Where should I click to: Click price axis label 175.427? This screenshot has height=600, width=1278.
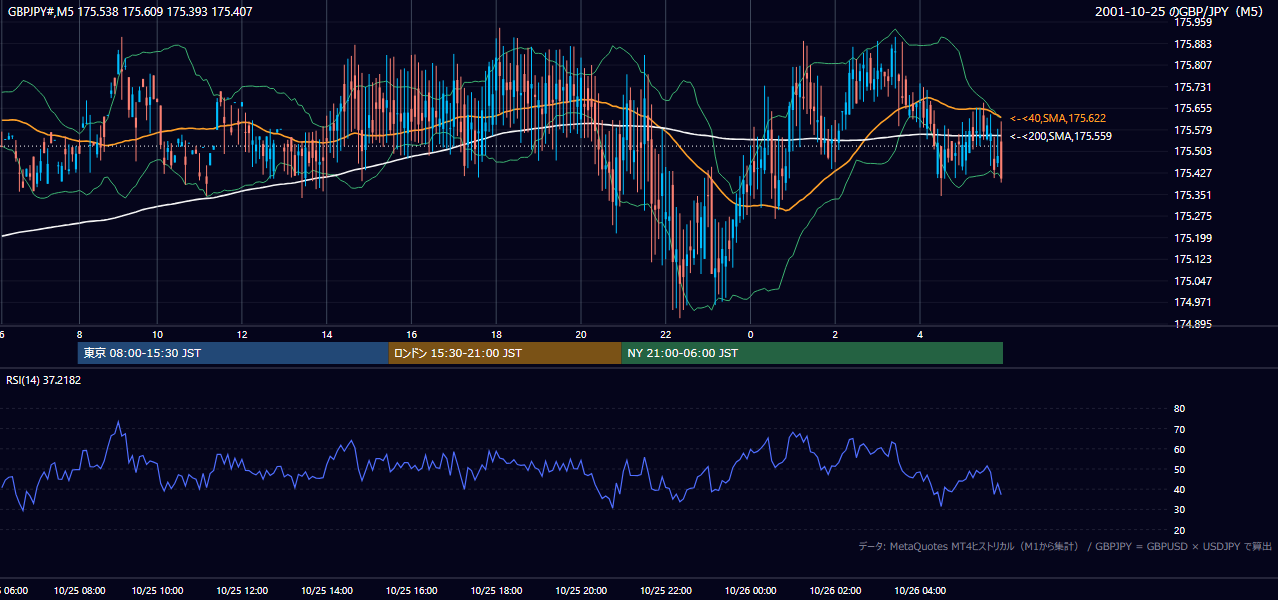pyautogui.click(x=1193, y=173)
